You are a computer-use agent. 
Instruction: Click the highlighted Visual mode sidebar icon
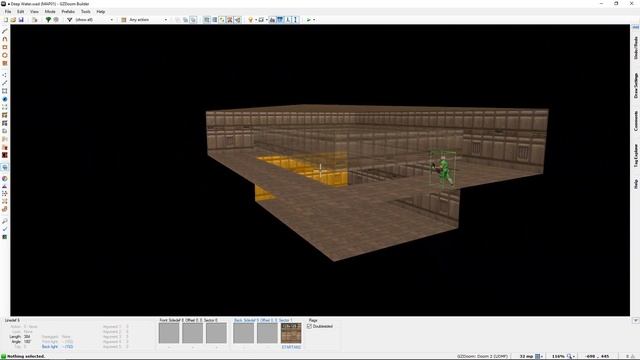tap(4, 167)
